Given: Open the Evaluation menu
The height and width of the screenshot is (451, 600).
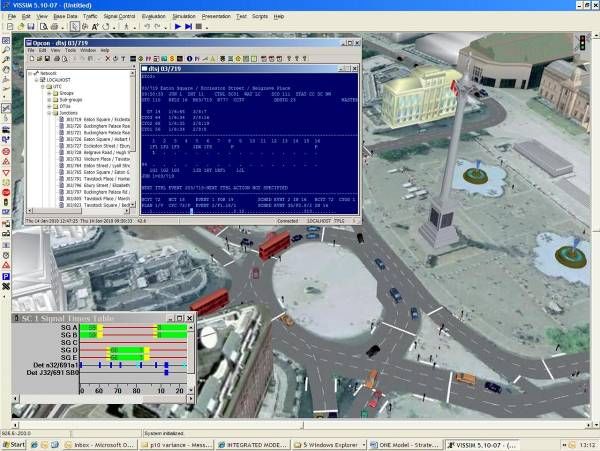Looking at the screenshot, I should [154, 16].
